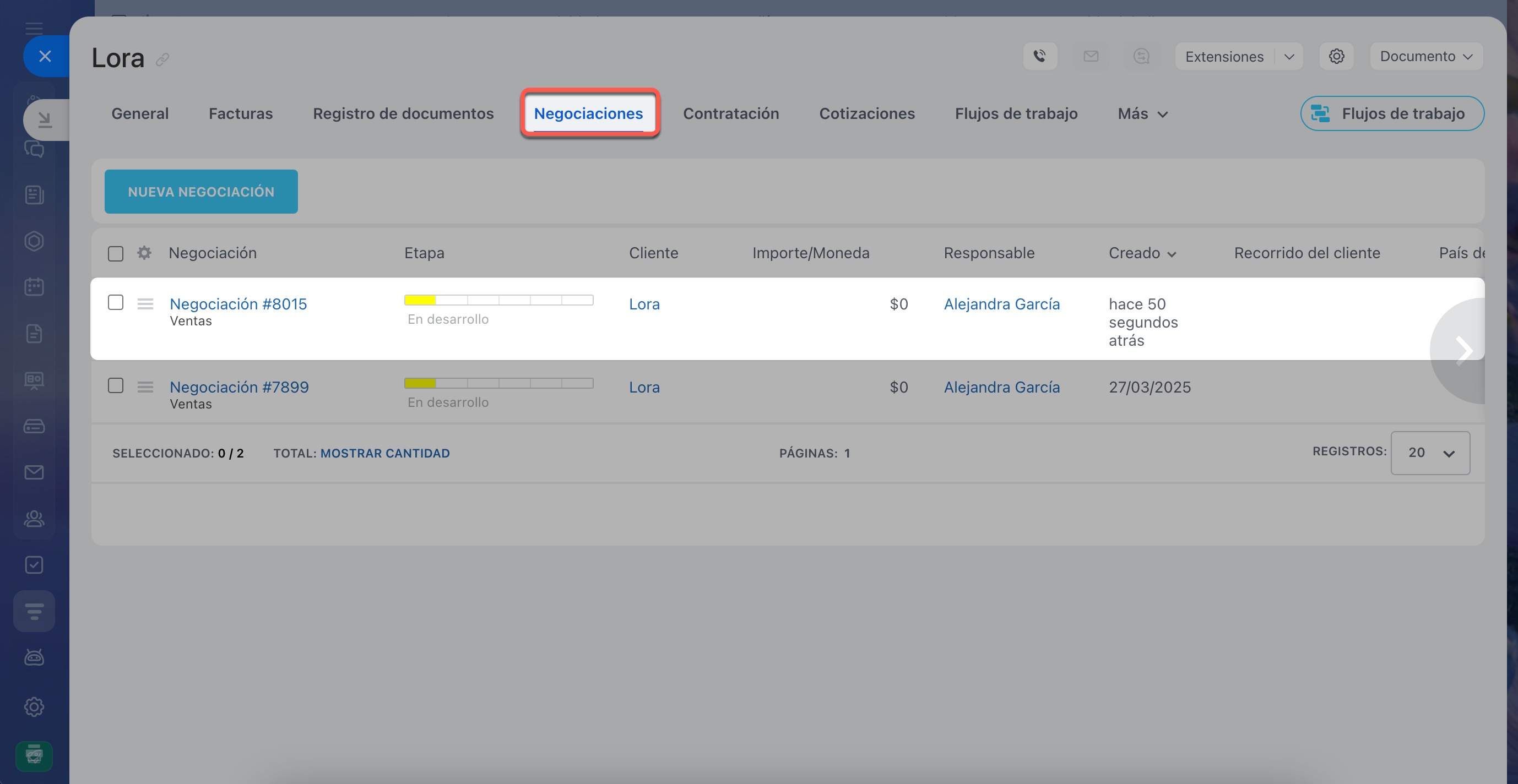Open Registros page size dropdown showing 20
This screenshot has width=1518, height=784.
(1430, 453)
